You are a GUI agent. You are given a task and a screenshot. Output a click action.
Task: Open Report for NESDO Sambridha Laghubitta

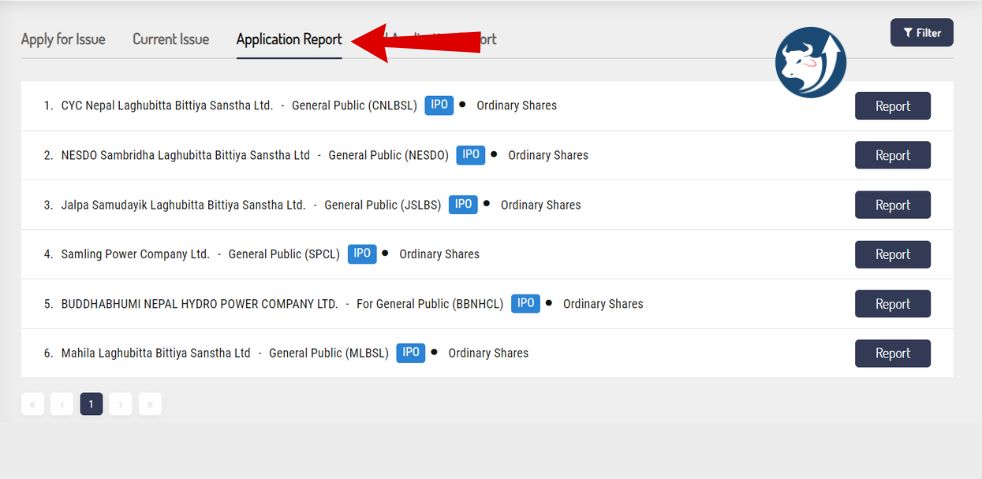coord(892,155)
